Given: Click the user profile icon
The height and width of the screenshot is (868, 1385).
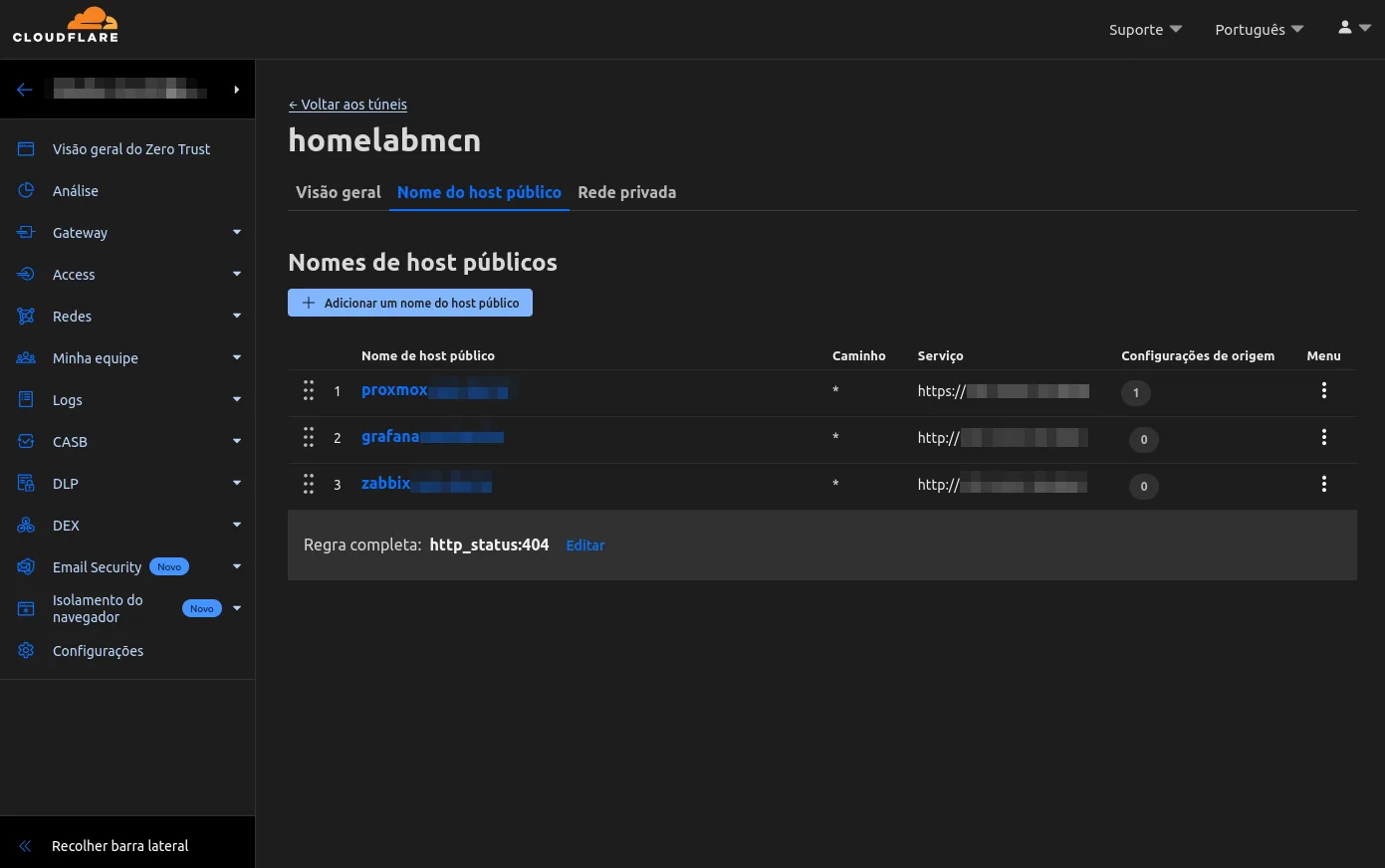Looking at the screenshot, I should tap(1345, 28).
